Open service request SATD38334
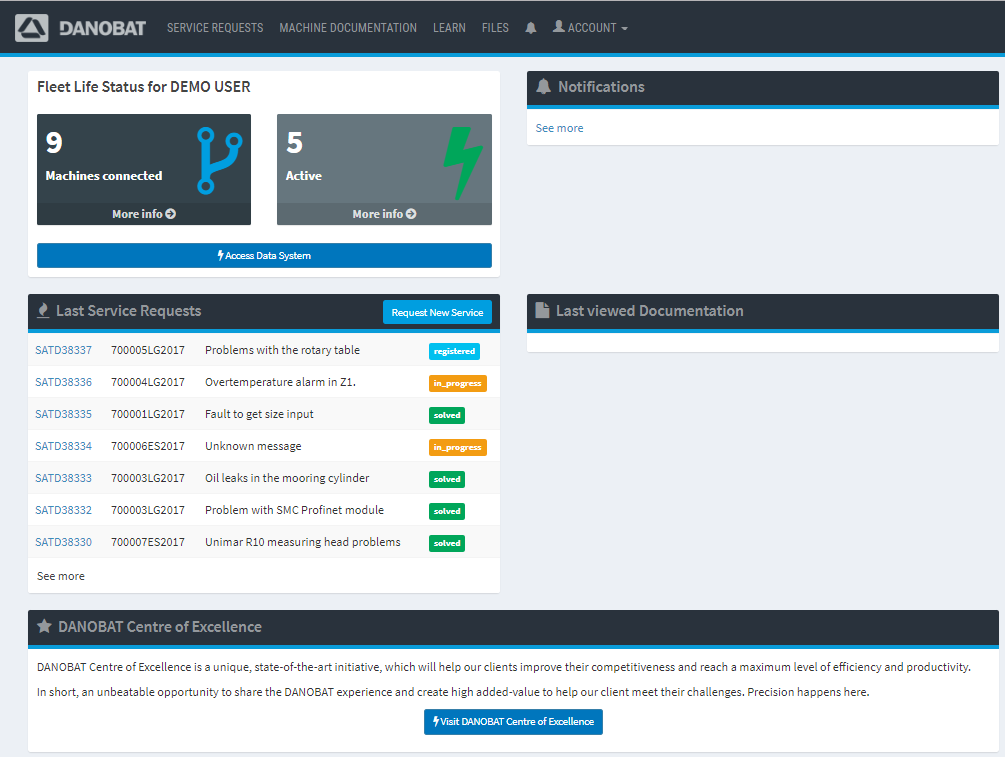 pos(63,446)
